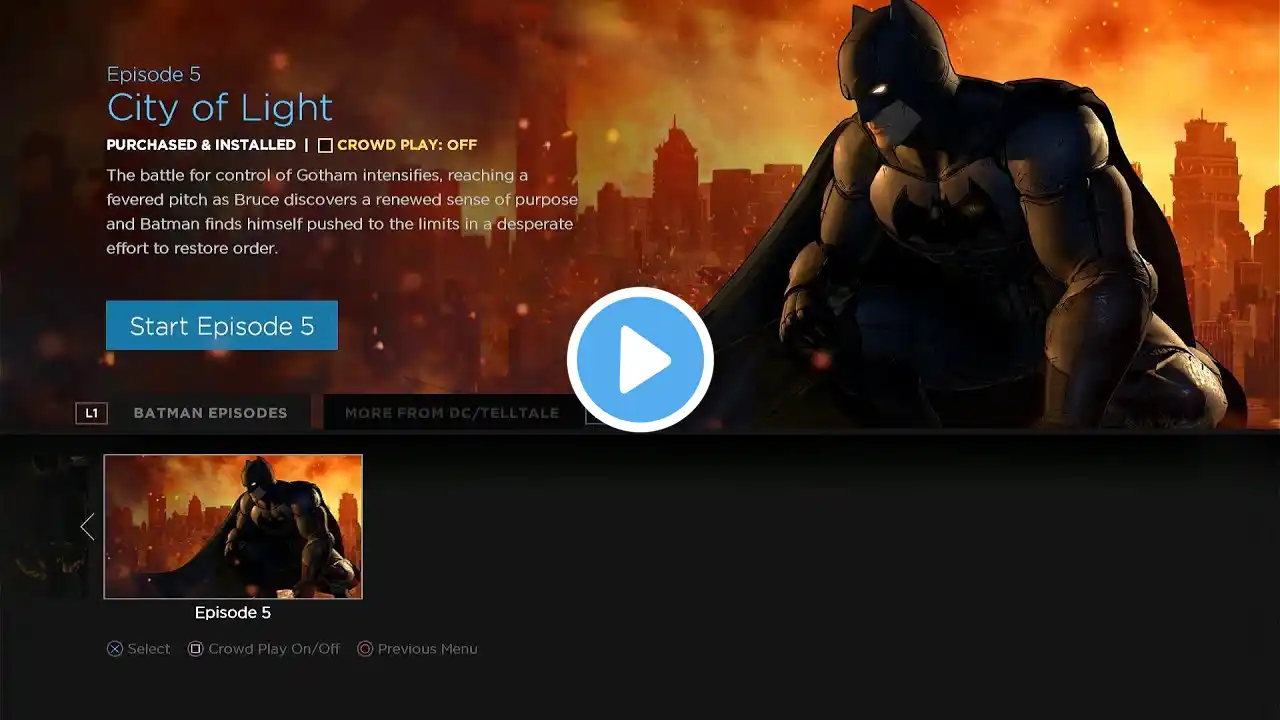Click the circle Previous Menu icon

365,649
